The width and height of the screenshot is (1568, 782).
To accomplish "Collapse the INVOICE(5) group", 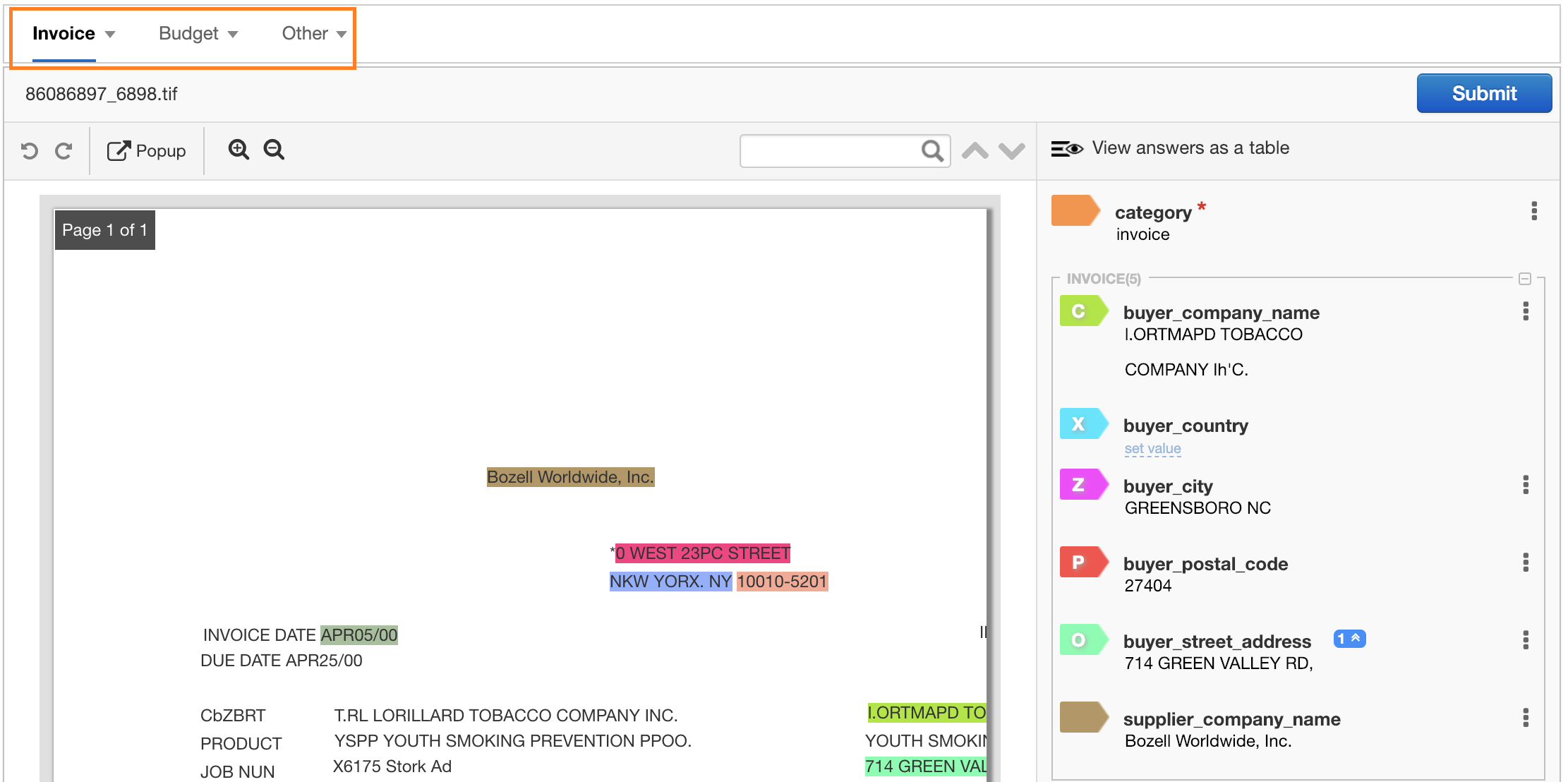I will click(x=1525, y=279).
